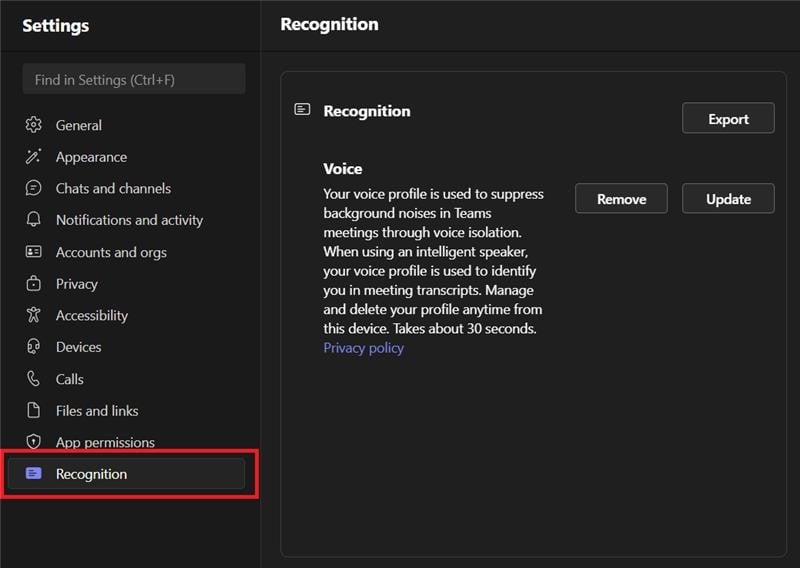Click the Files and links document icon
Viewport: 800px width, 568px height.
click(34, 411)
